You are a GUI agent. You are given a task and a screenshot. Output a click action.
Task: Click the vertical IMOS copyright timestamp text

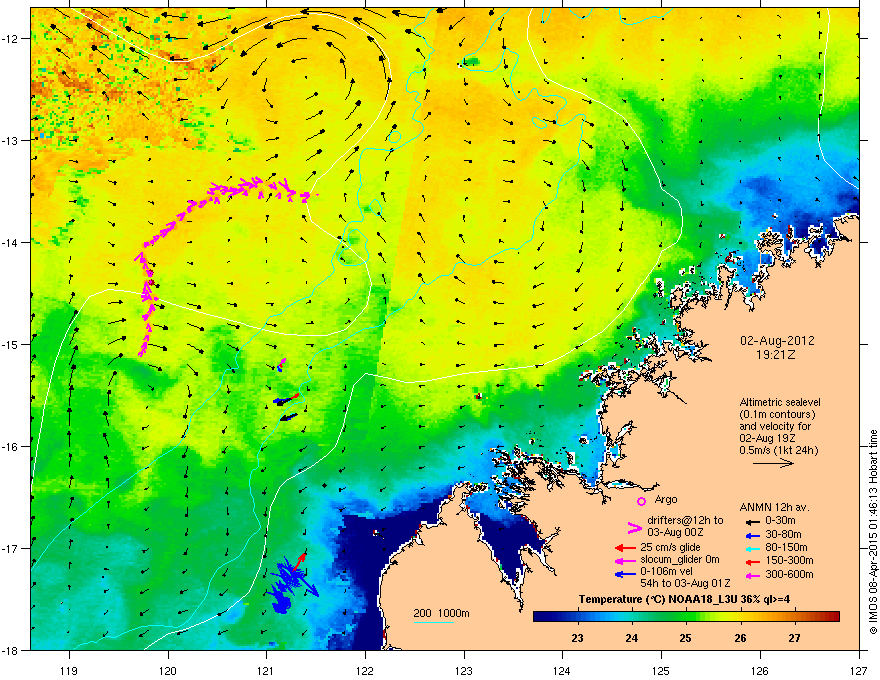point(873,532)
